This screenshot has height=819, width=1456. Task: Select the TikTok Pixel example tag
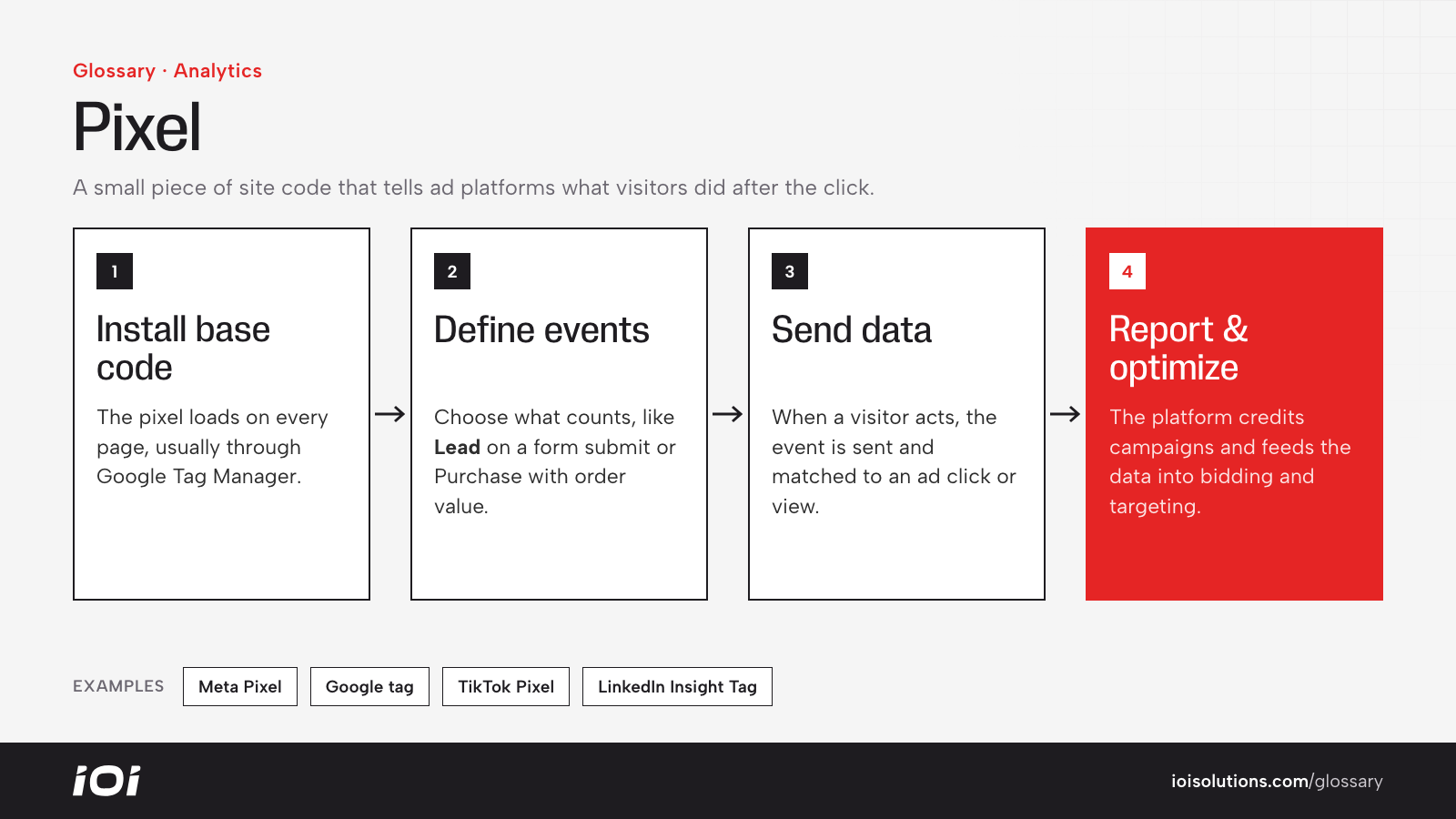pos(506,686)
